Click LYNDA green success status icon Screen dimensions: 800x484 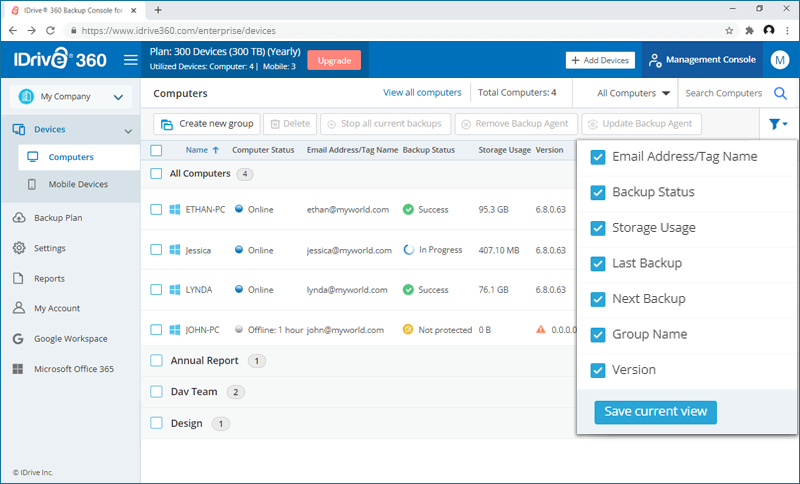pos(408,290)
